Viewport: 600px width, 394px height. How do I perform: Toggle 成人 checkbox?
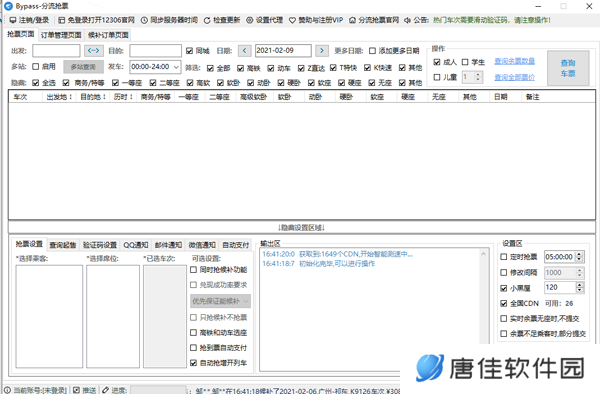[437, 62]
